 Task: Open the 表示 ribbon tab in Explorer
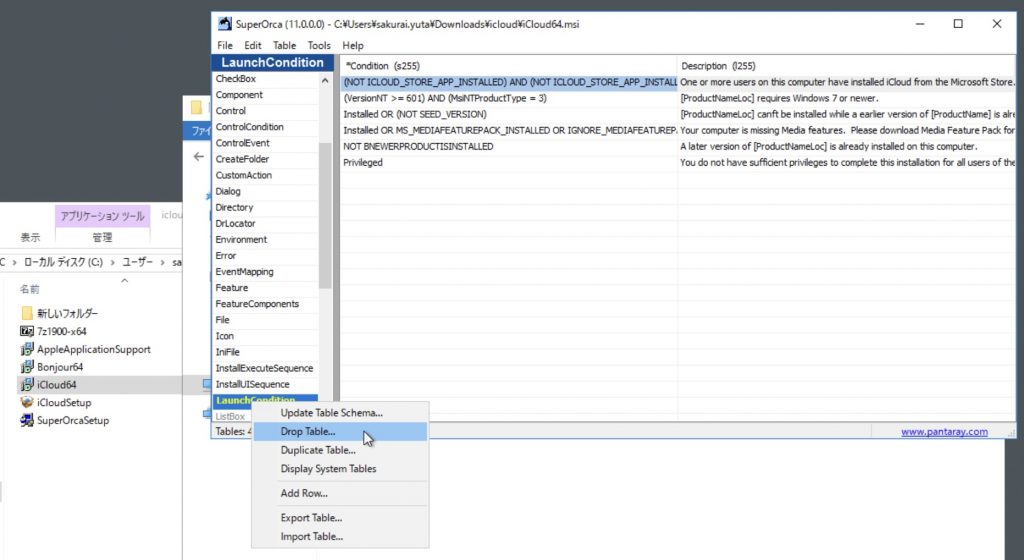pos(29,237)
